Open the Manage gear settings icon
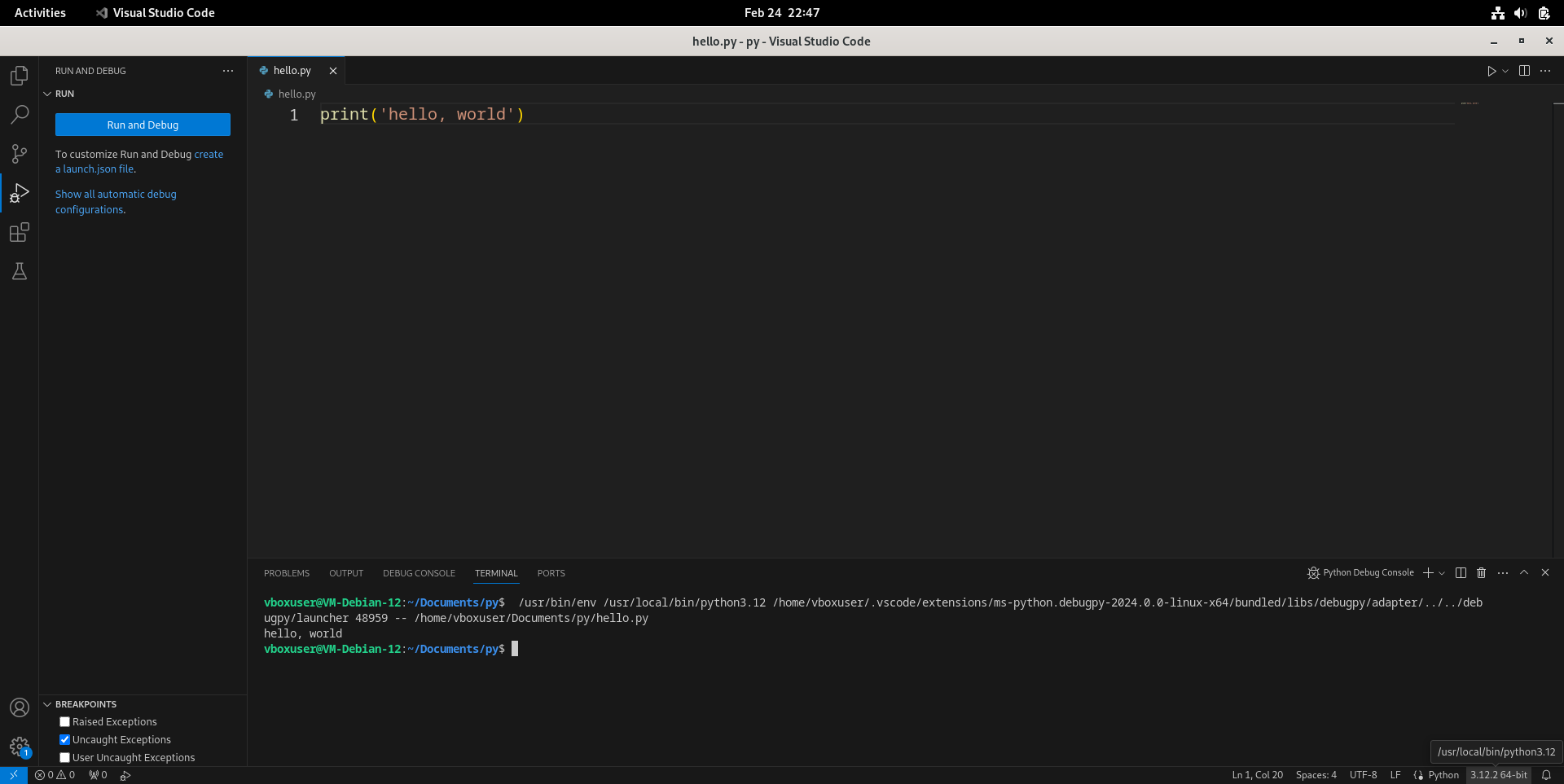The image size is (1564, 784). point(20,747)
